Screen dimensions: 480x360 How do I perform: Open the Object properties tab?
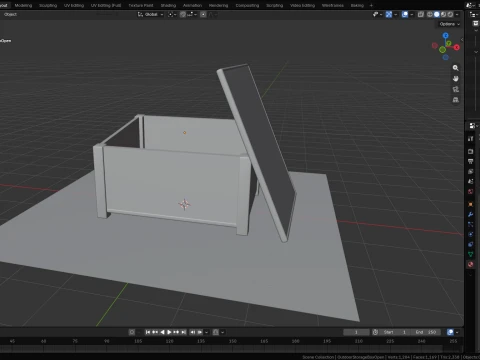tap(470, 204)
